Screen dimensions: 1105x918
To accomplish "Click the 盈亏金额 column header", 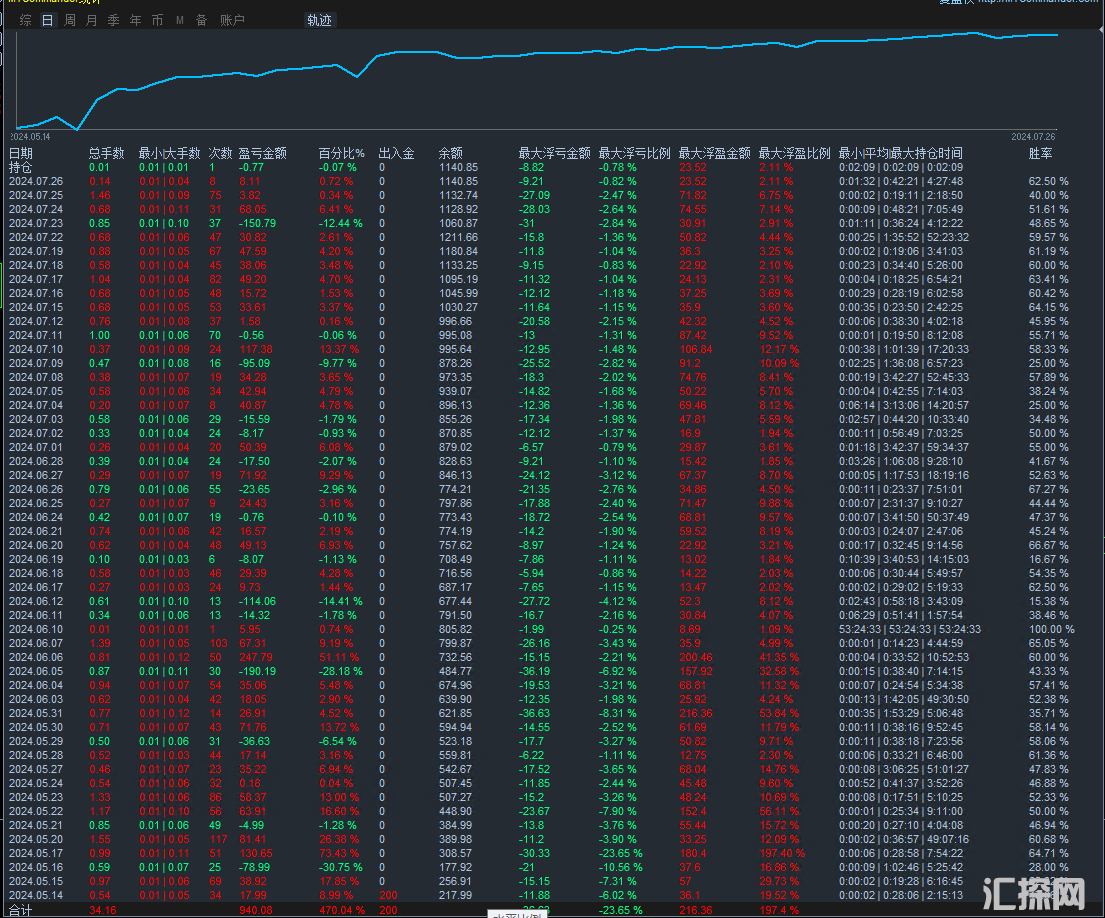I will tap(262, 153).
